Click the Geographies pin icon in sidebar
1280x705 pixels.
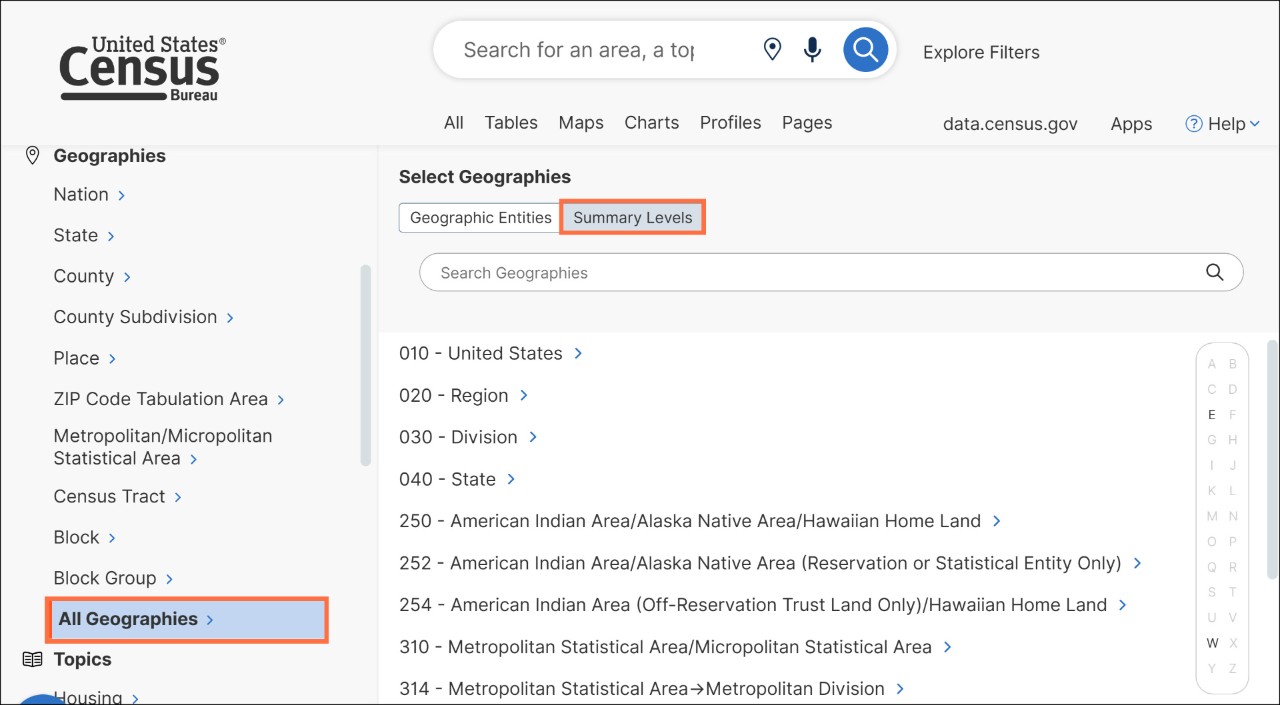tap(32, 155)
